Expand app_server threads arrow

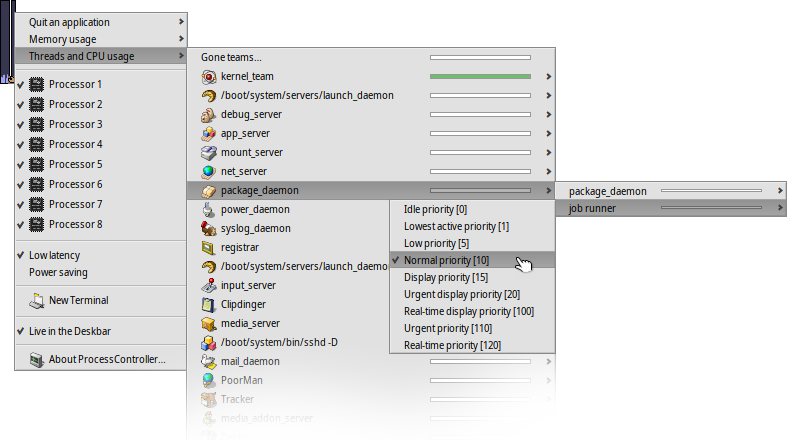click(549, 134)
